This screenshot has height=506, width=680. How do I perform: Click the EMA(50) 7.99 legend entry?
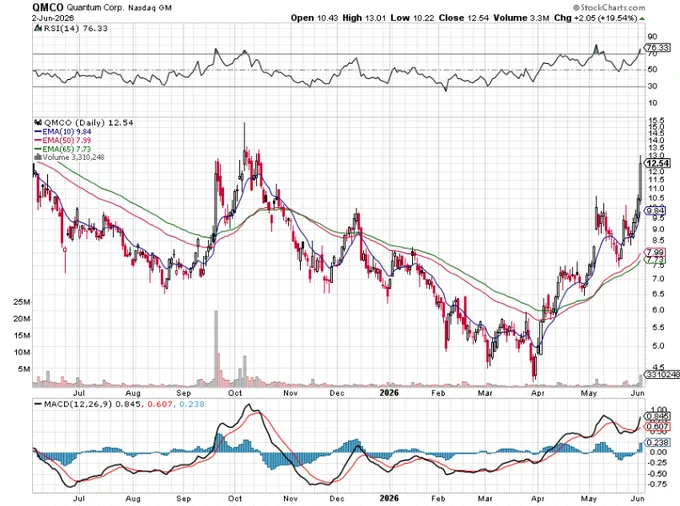62,140
